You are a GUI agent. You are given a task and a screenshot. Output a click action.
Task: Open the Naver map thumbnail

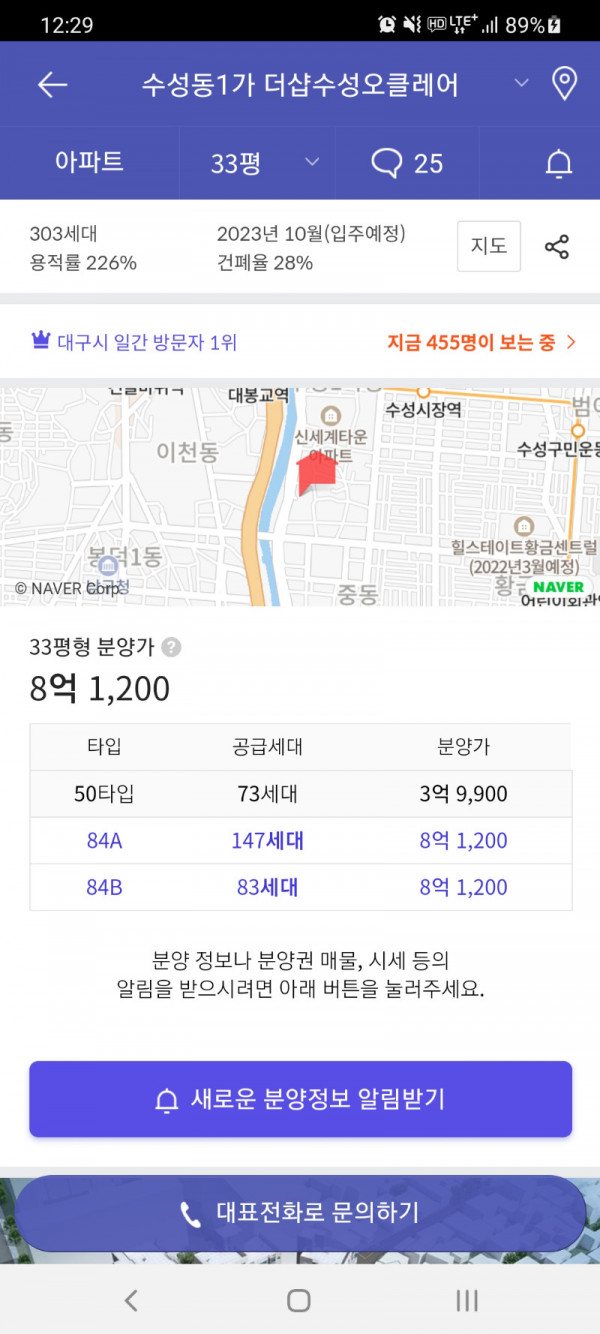[300, 497]
